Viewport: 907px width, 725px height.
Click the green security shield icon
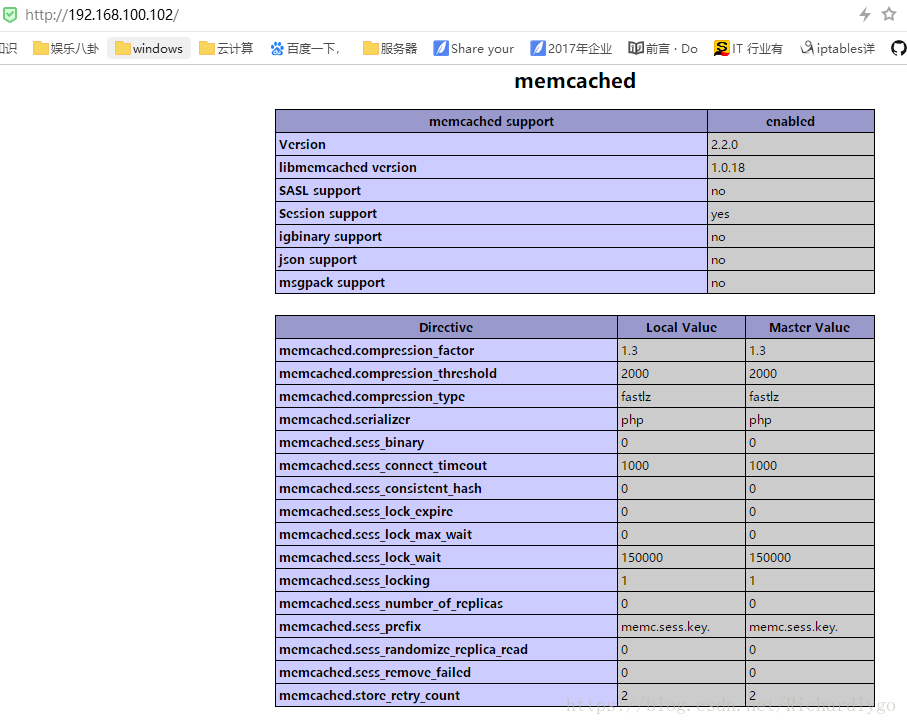coord(10,14)
